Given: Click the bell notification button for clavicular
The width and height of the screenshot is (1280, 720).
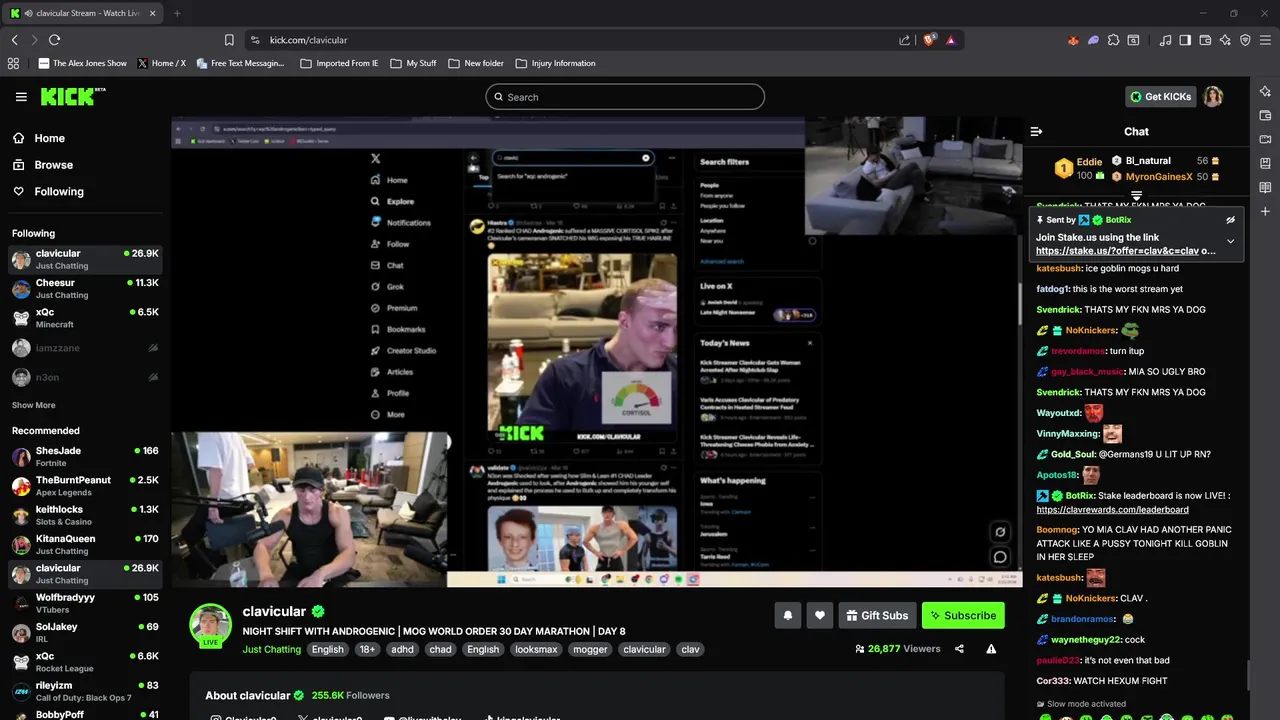Looking at the screenshot, I should (787, 615).
